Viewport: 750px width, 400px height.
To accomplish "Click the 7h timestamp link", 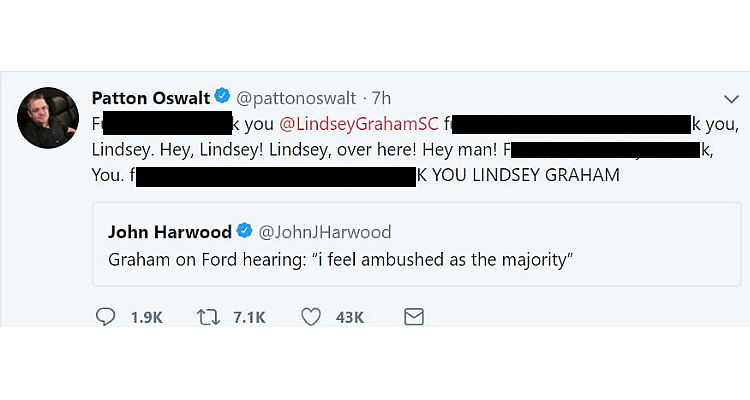I will click(x=381, y=97).
